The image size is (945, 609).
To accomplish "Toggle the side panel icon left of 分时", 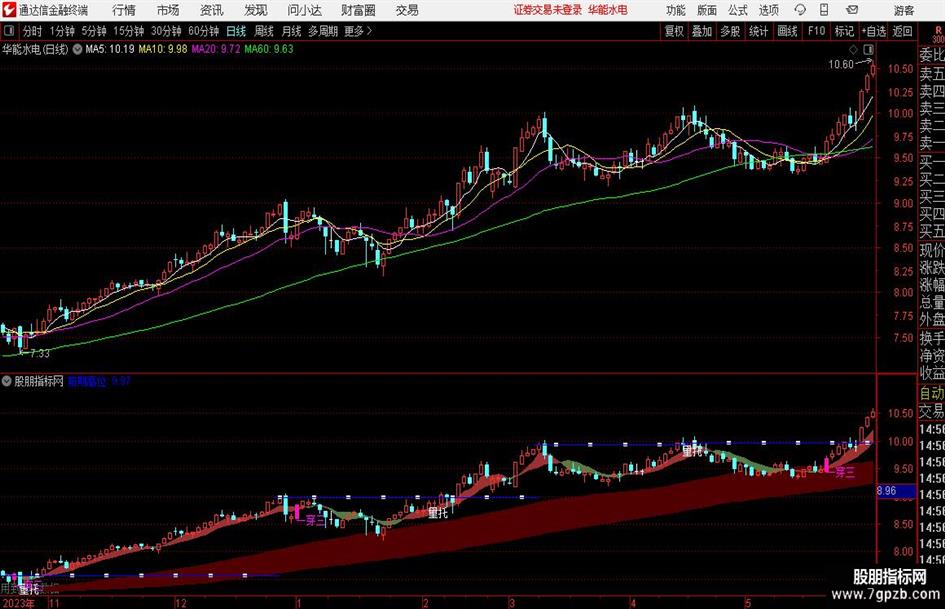I will (x=9, y=31).
